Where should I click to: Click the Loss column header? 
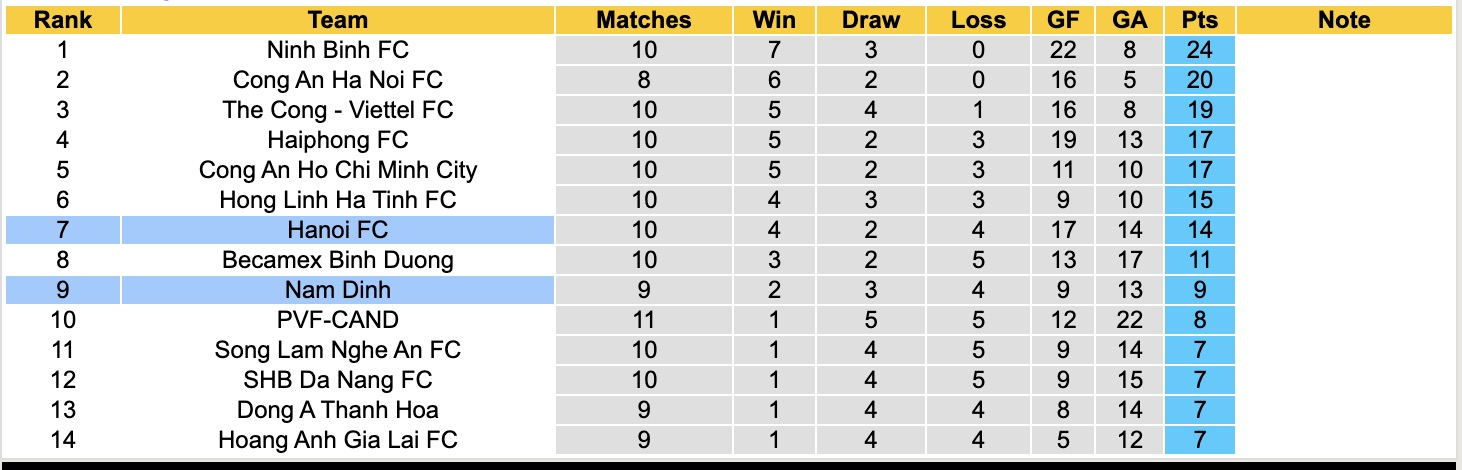978,20
